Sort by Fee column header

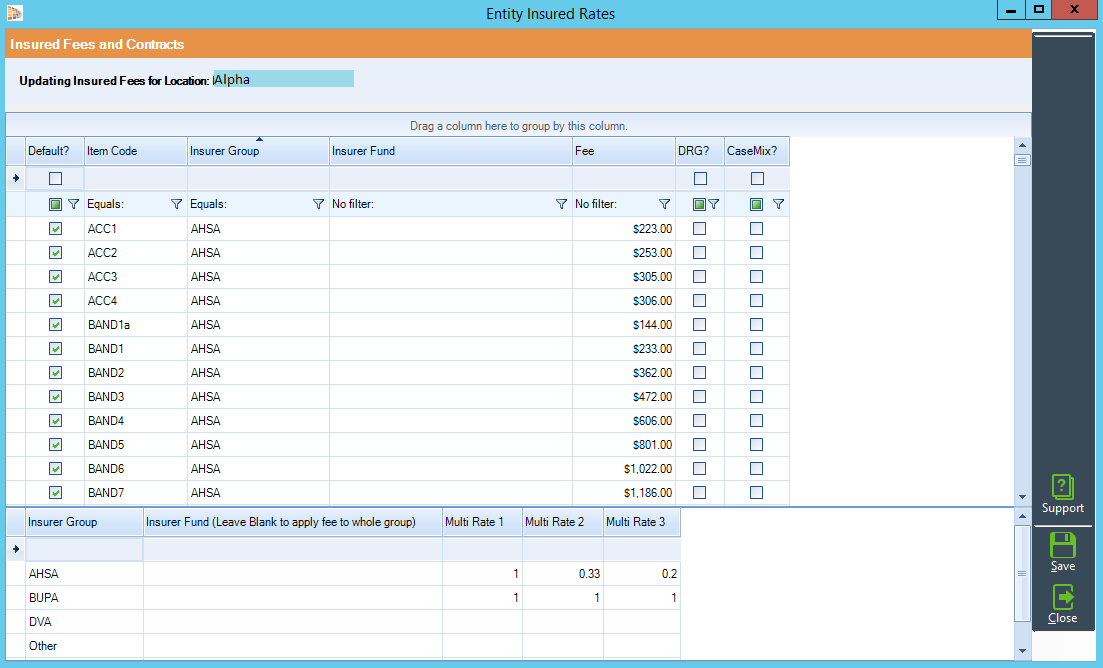[x=624, y=151]
